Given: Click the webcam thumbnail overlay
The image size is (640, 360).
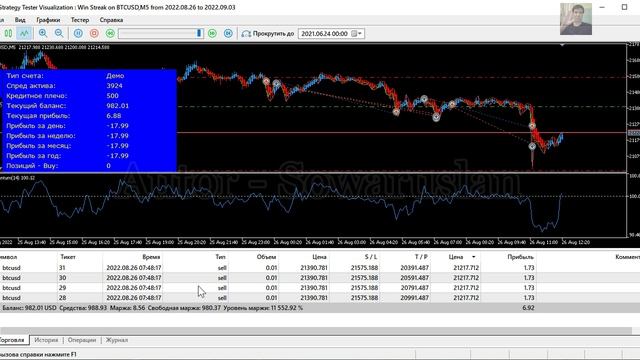Looking at the screenshot, I should [576, 19].
